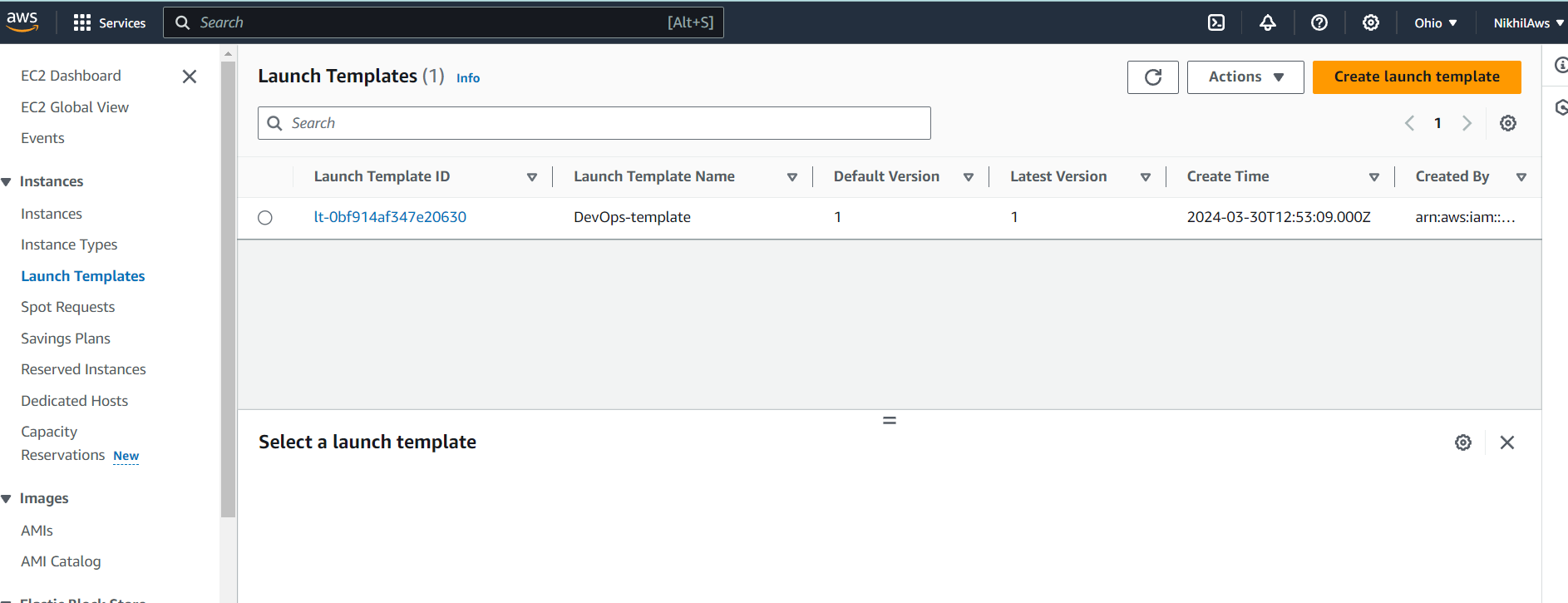Refresh the launch templates list
The height and width of the screenshot is (603, 1568).
[x=1153, y=77]
